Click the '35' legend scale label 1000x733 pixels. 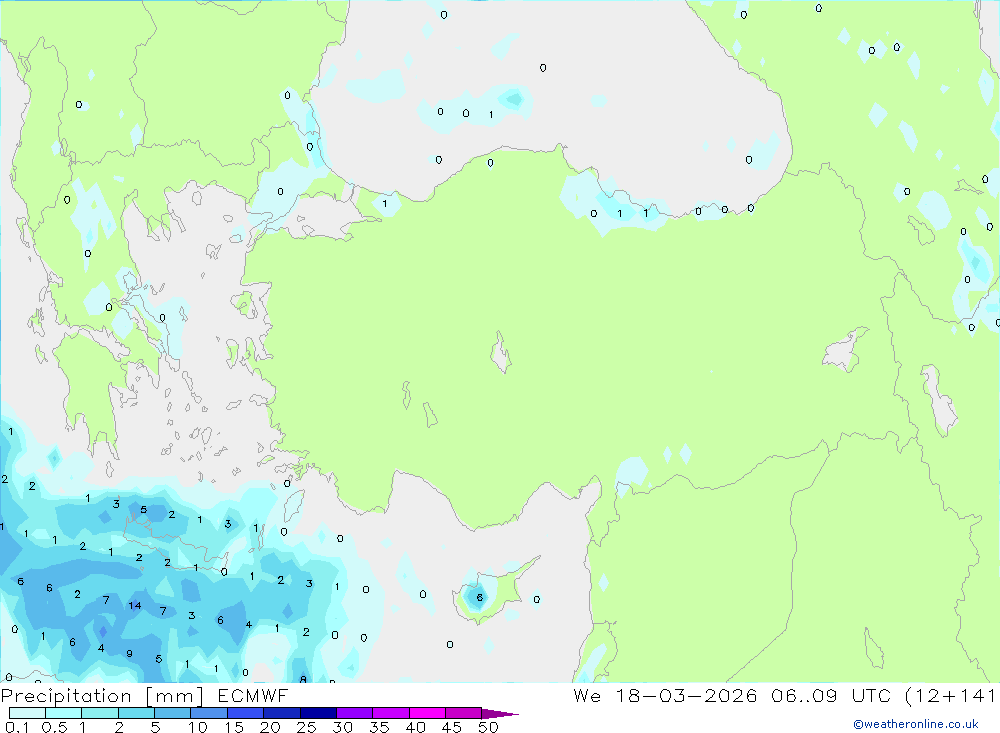[379, 727]
